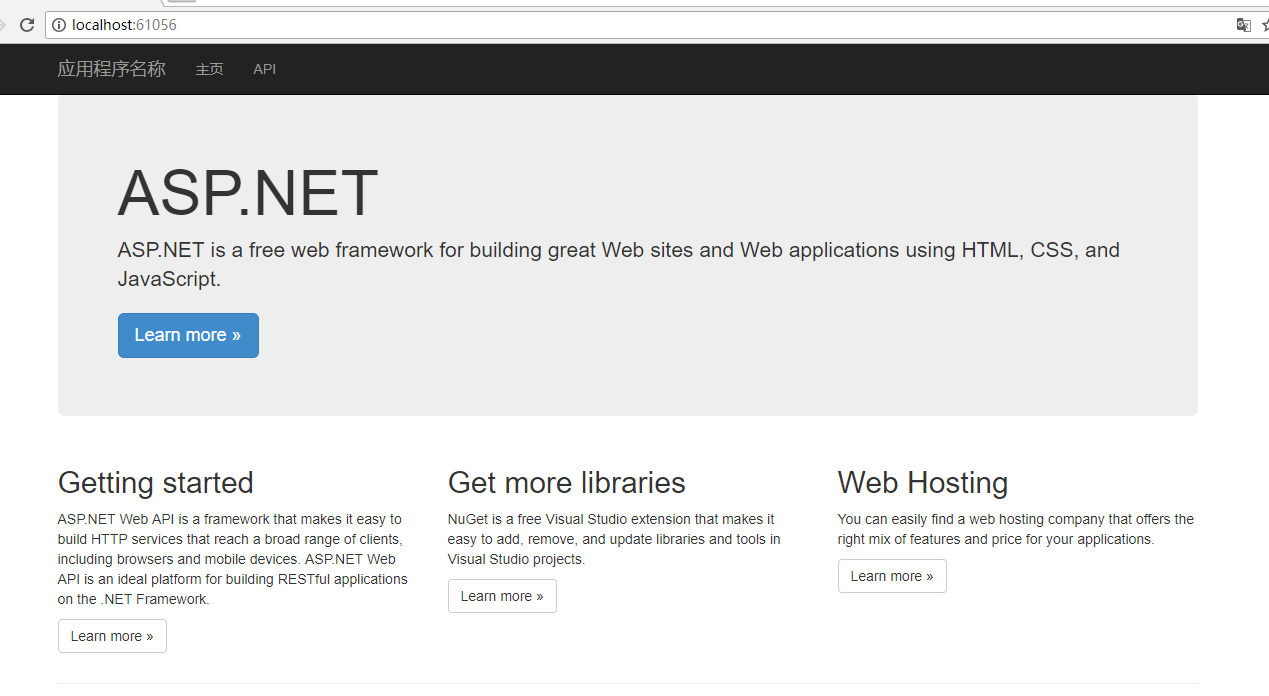Open Learn more under Web Hosting
Viewport: 1269px width, 696px height.
click(892, 576)
